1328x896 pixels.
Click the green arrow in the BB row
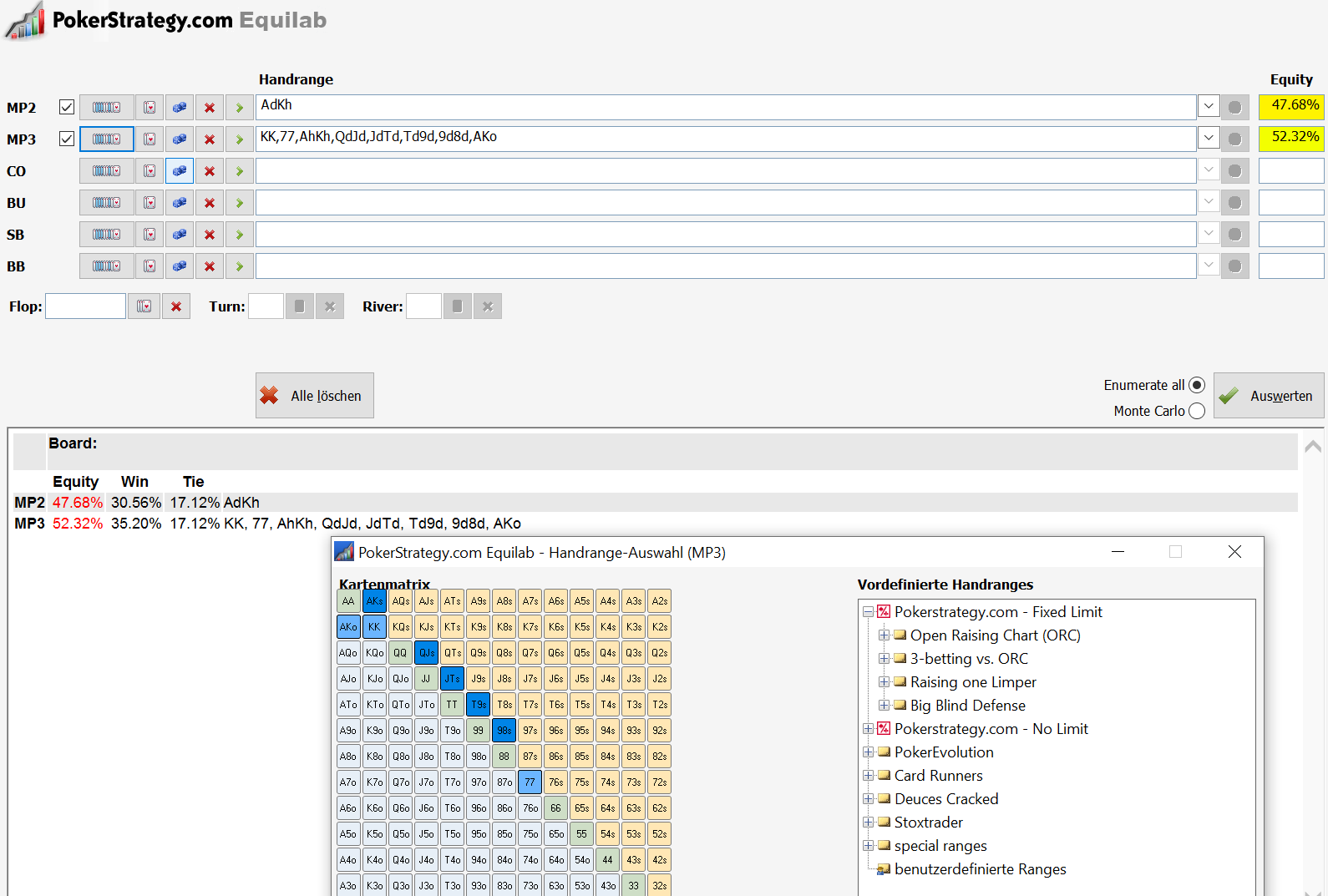click(240, 266)
